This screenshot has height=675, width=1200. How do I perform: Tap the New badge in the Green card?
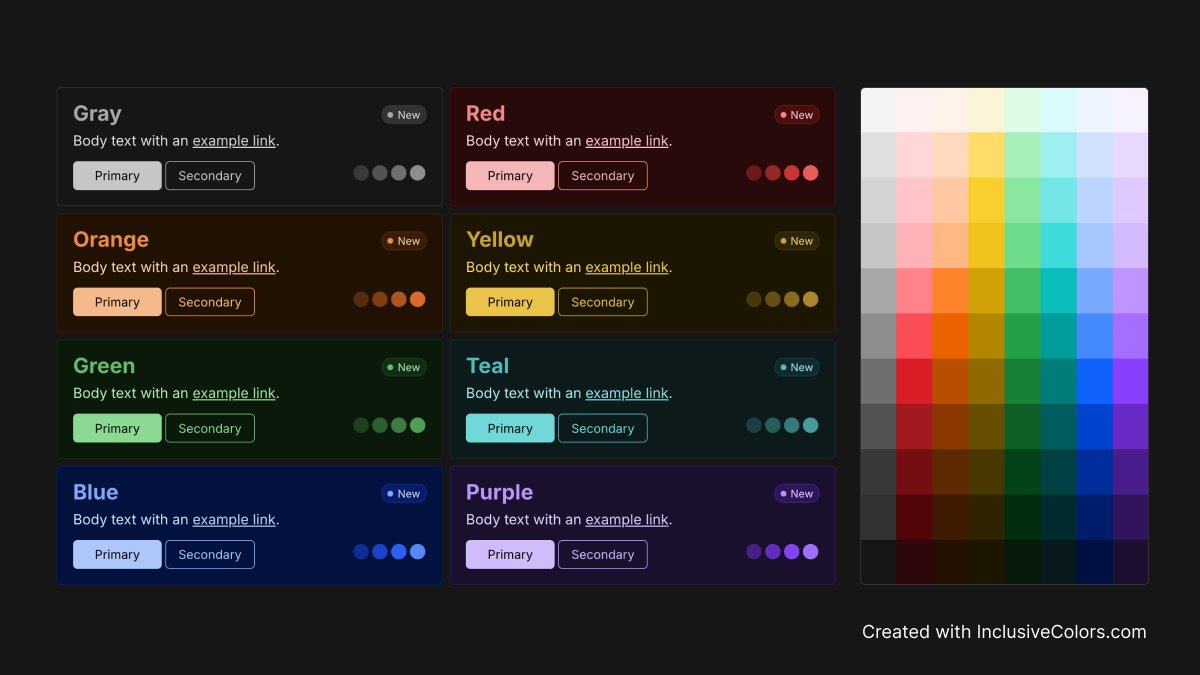[x=404, y=367]
